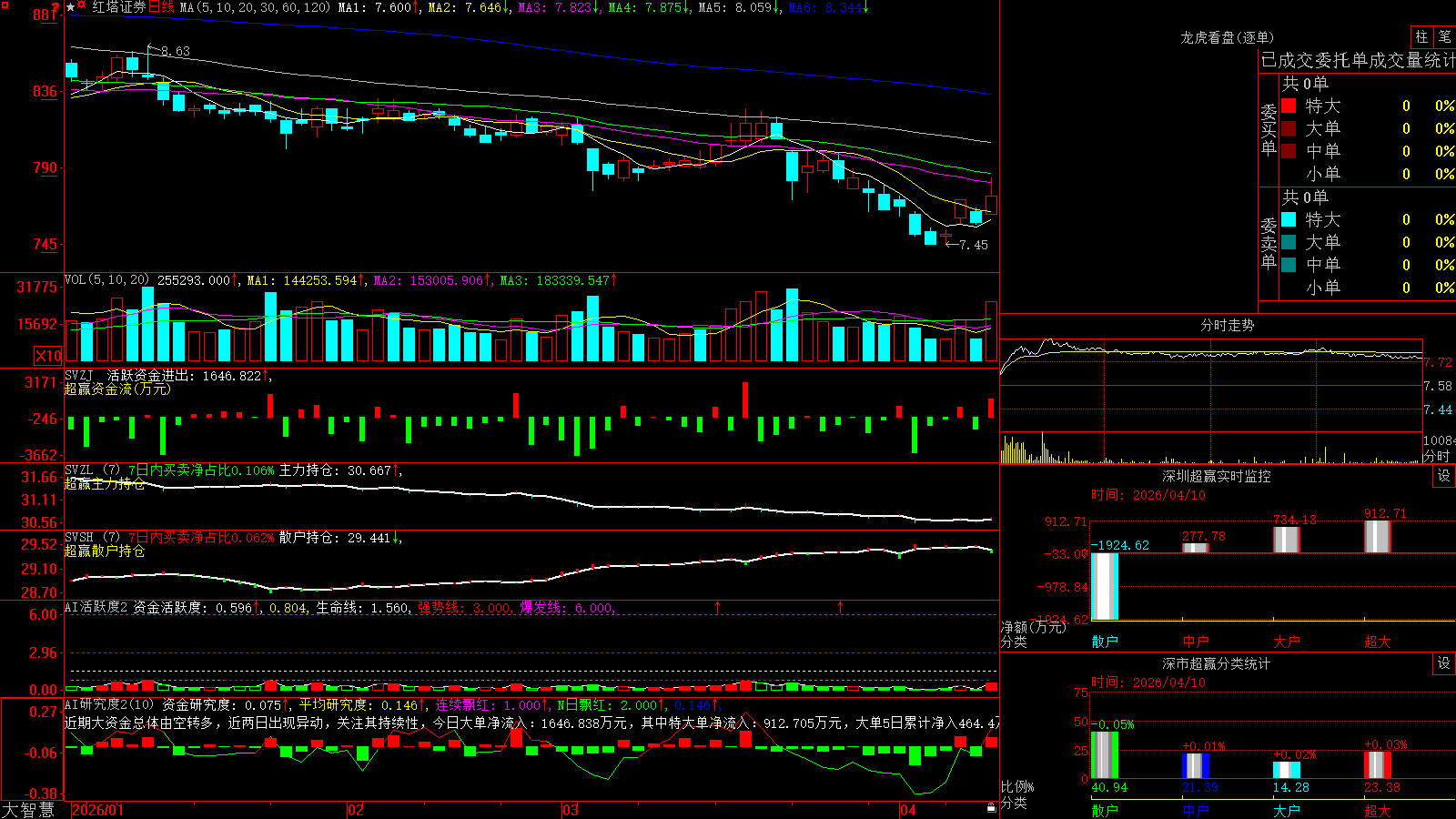
Task: Click the blue 中户 ratio bar (21.39)
Action: [1196, 766]
